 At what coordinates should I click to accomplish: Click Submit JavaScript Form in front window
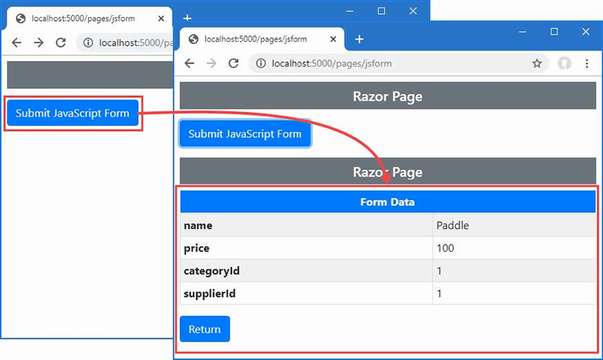pos(245,134)
